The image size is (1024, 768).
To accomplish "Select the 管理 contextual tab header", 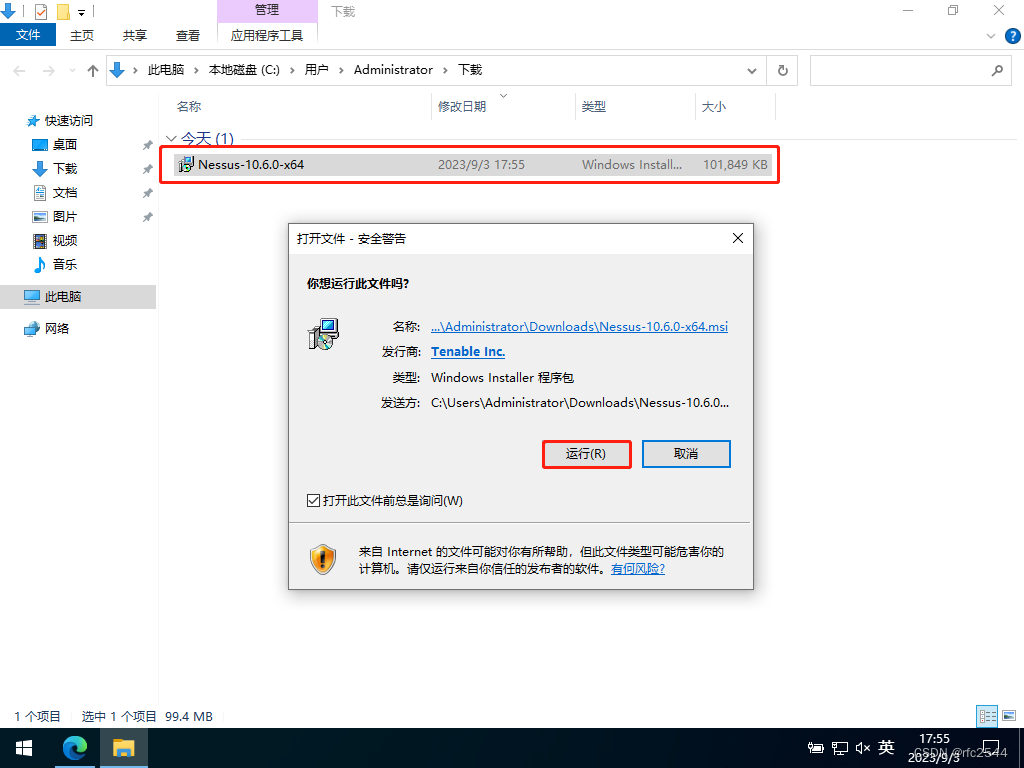I will coord(266,10).
